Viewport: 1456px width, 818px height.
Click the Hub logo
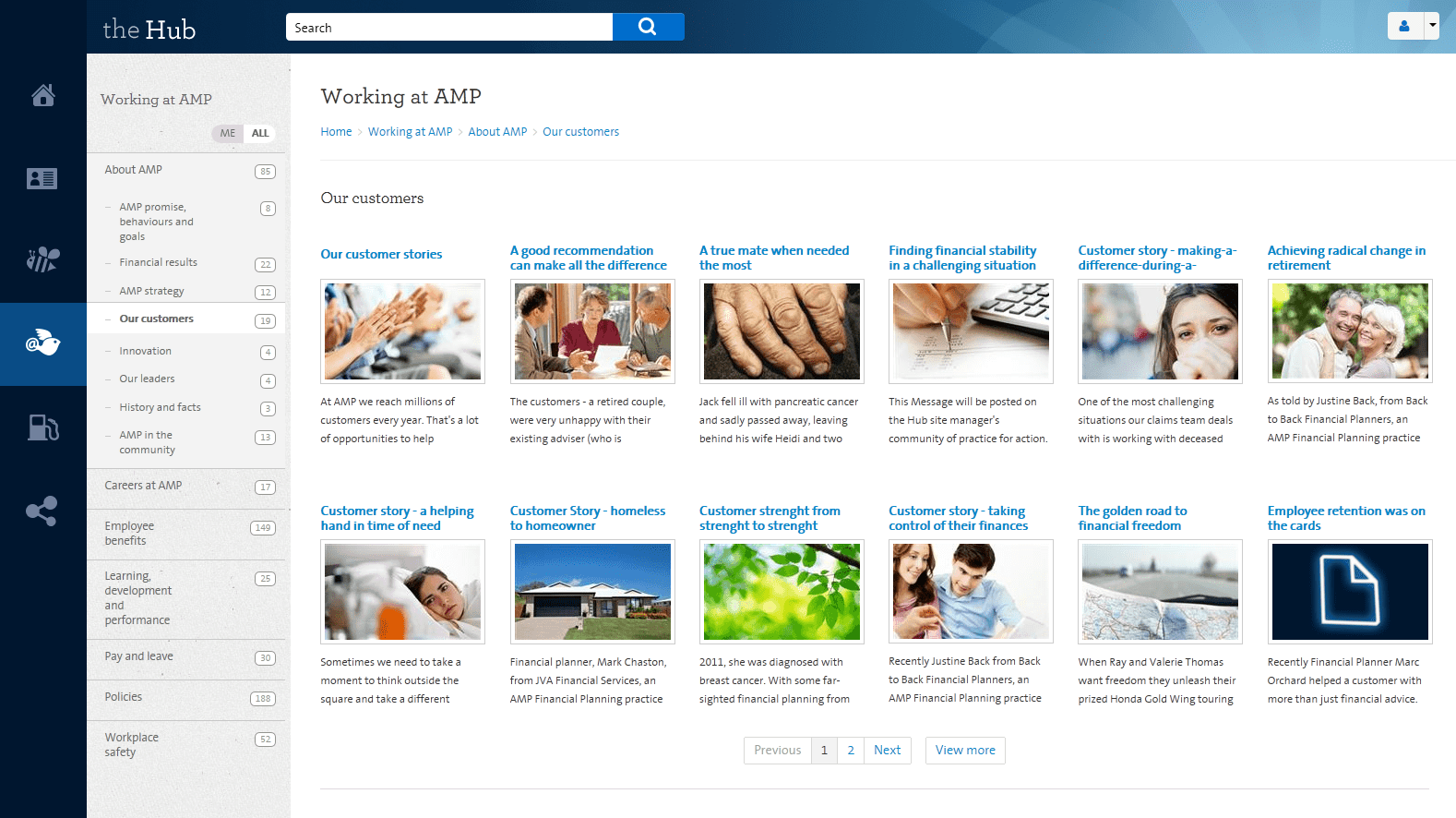point(149,30)
